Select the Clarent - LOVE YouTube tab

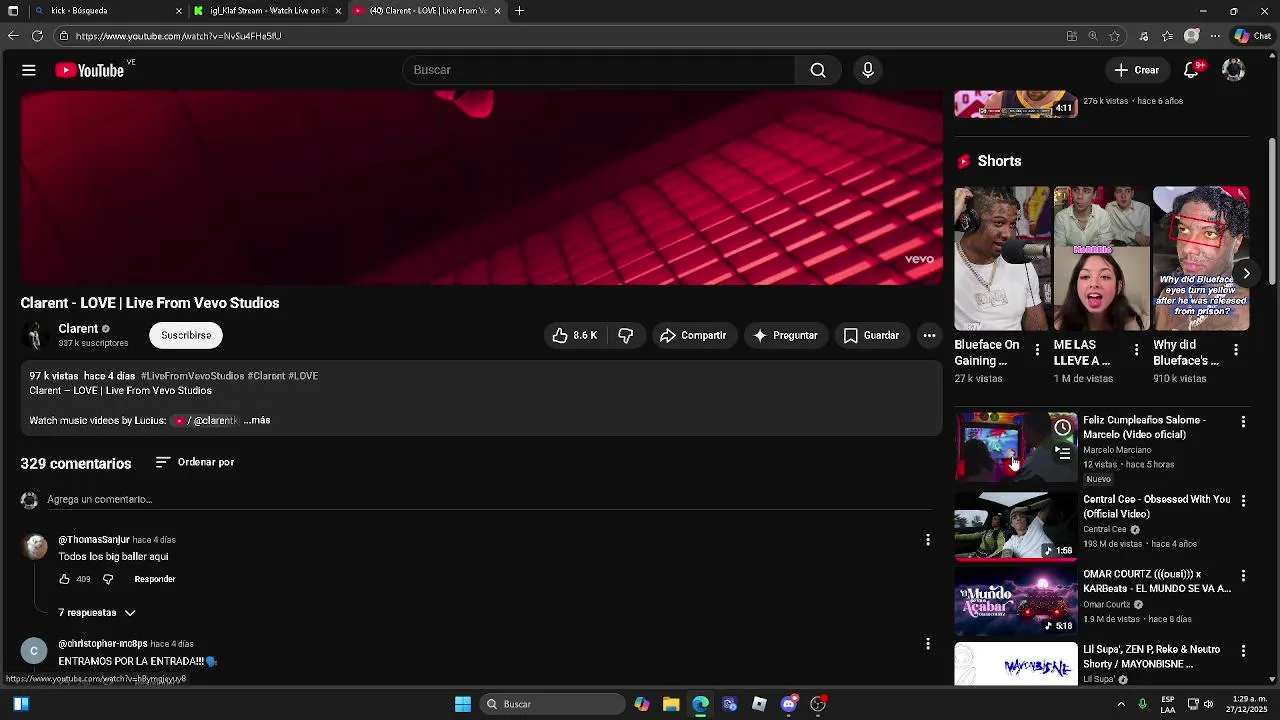pos(427,11)
